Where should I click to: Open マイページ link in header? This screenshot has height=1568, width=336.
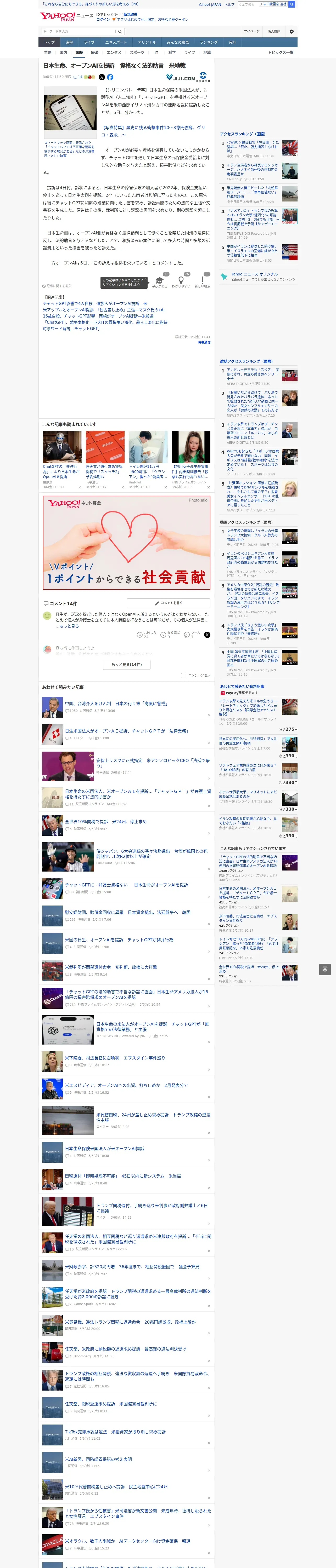[x=251, y=31]
